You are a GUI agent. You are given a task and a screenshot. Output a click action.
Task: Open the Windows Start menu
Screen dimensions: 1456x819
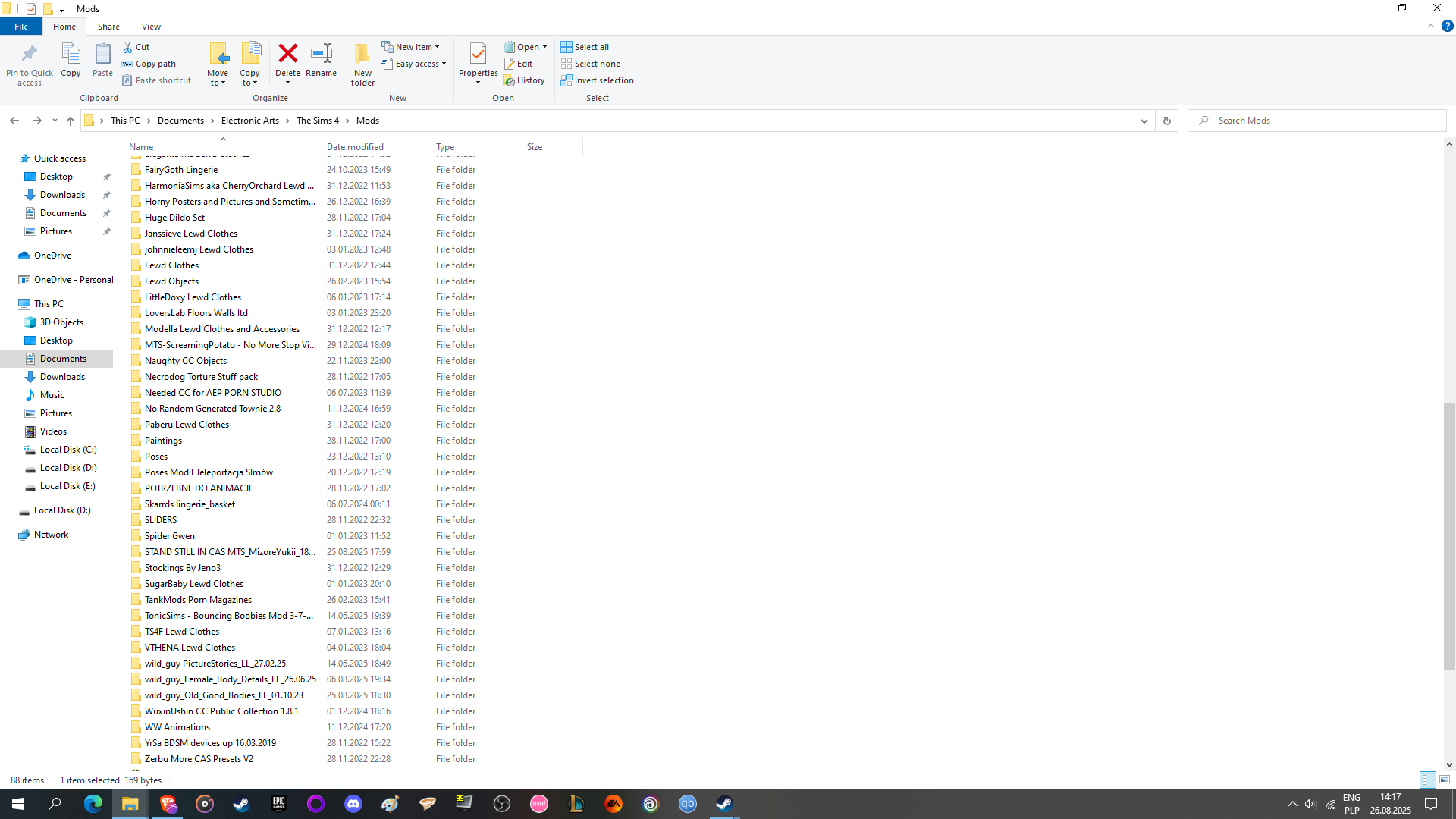pos(18,804)
